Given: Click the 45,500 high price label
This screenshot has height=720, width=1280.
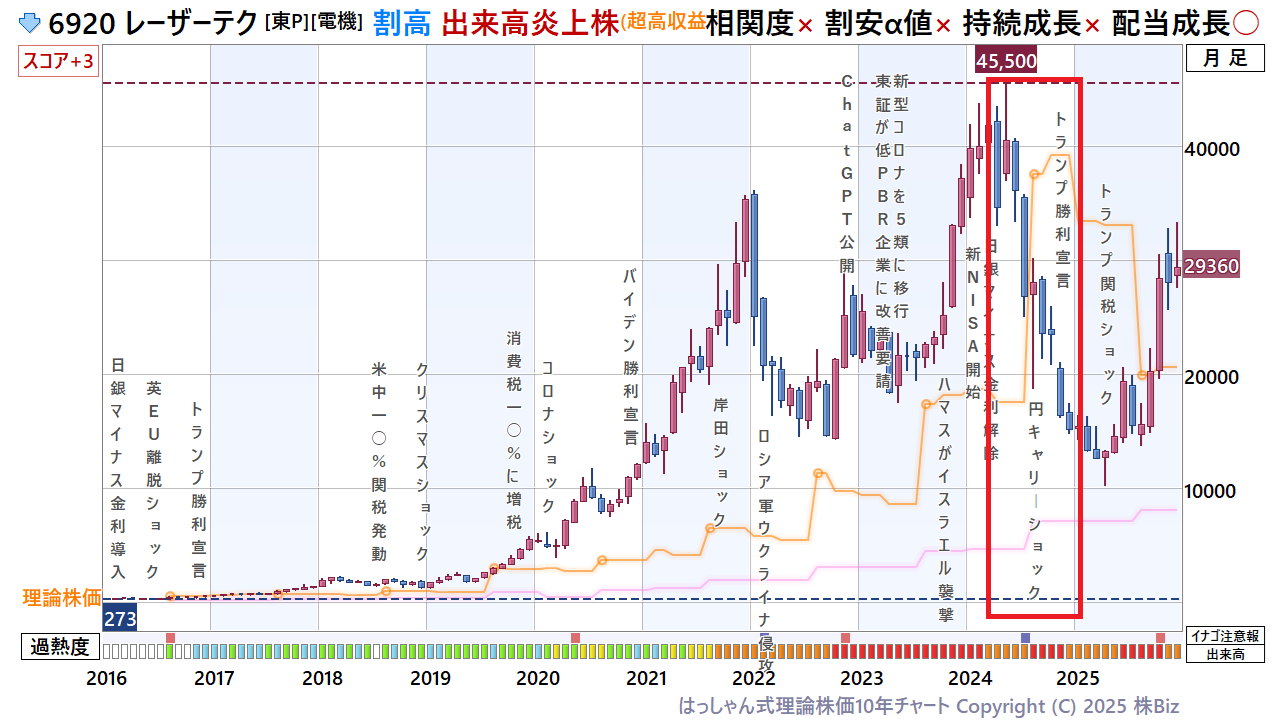Looking at the screenshot, I should pyautogui.click(x=1006, y=60).
